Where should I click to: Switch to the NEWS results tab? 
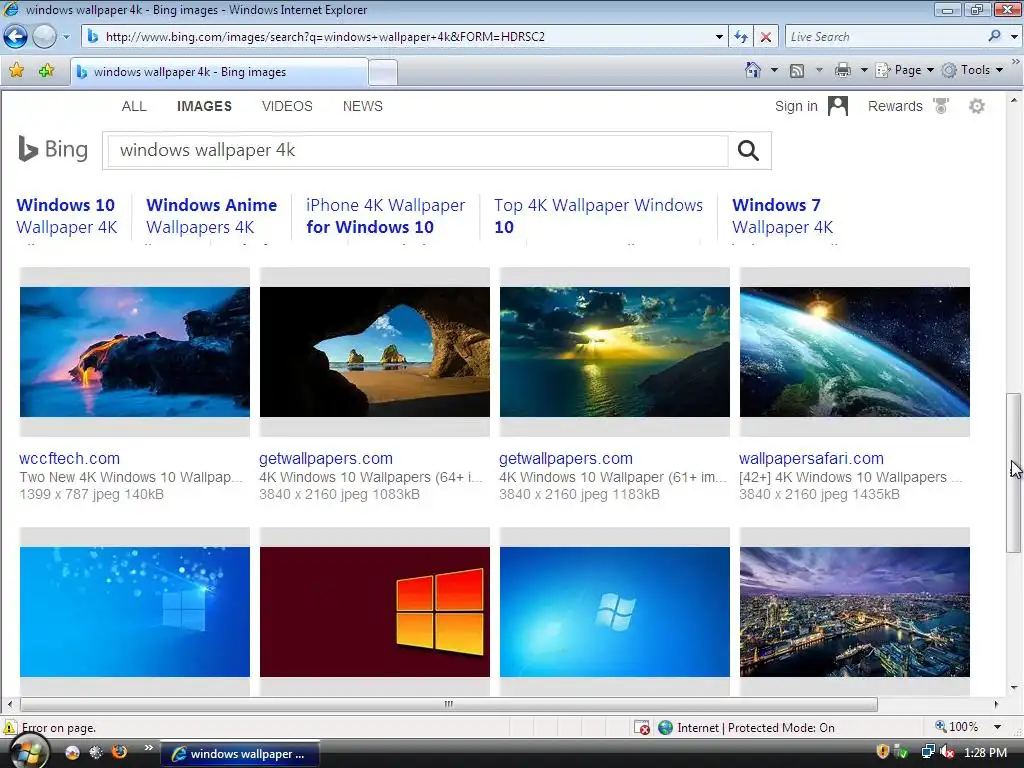(x=362, y=106)
